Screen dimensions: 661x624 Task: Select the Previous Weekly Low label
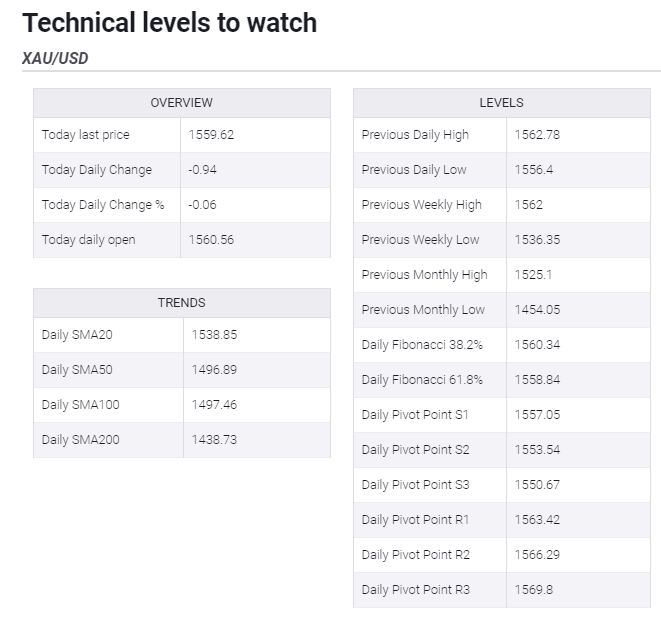click(420, 240)
